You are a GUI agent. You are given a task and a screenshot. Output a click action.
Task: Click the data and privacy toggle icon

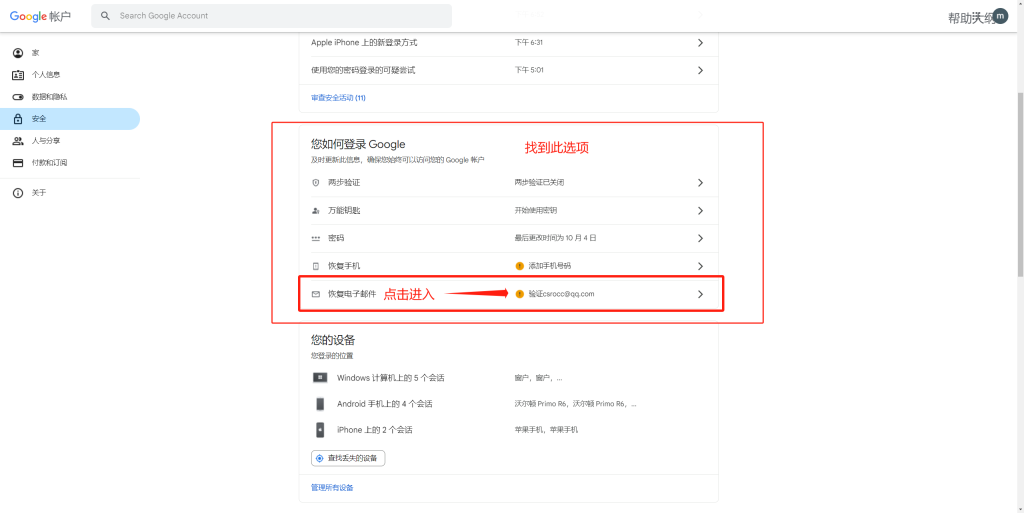pyautogui.click(x=18, y=97)
